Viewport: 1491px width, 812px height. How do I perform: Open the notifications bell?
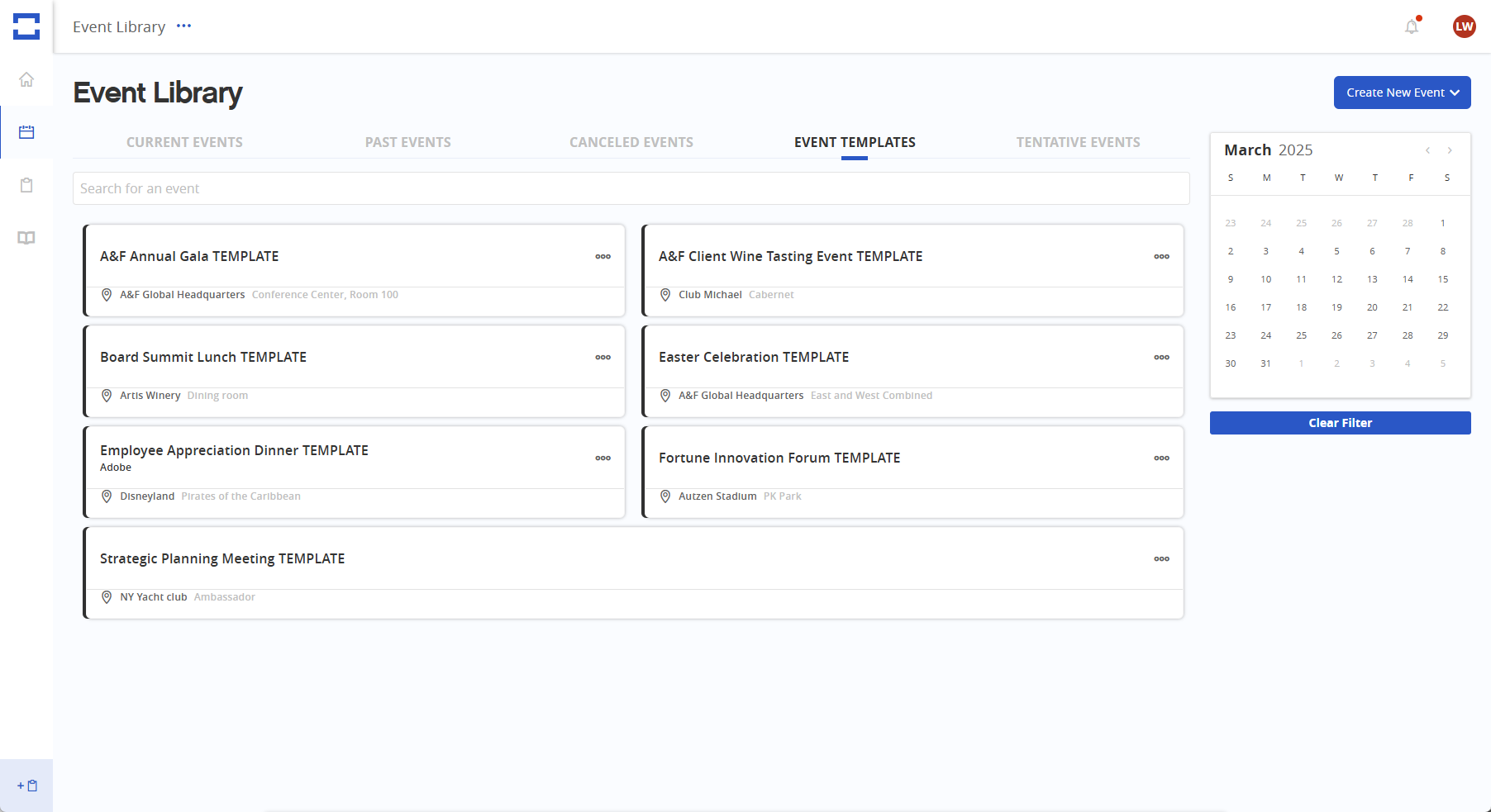[x=1412, y=26]
